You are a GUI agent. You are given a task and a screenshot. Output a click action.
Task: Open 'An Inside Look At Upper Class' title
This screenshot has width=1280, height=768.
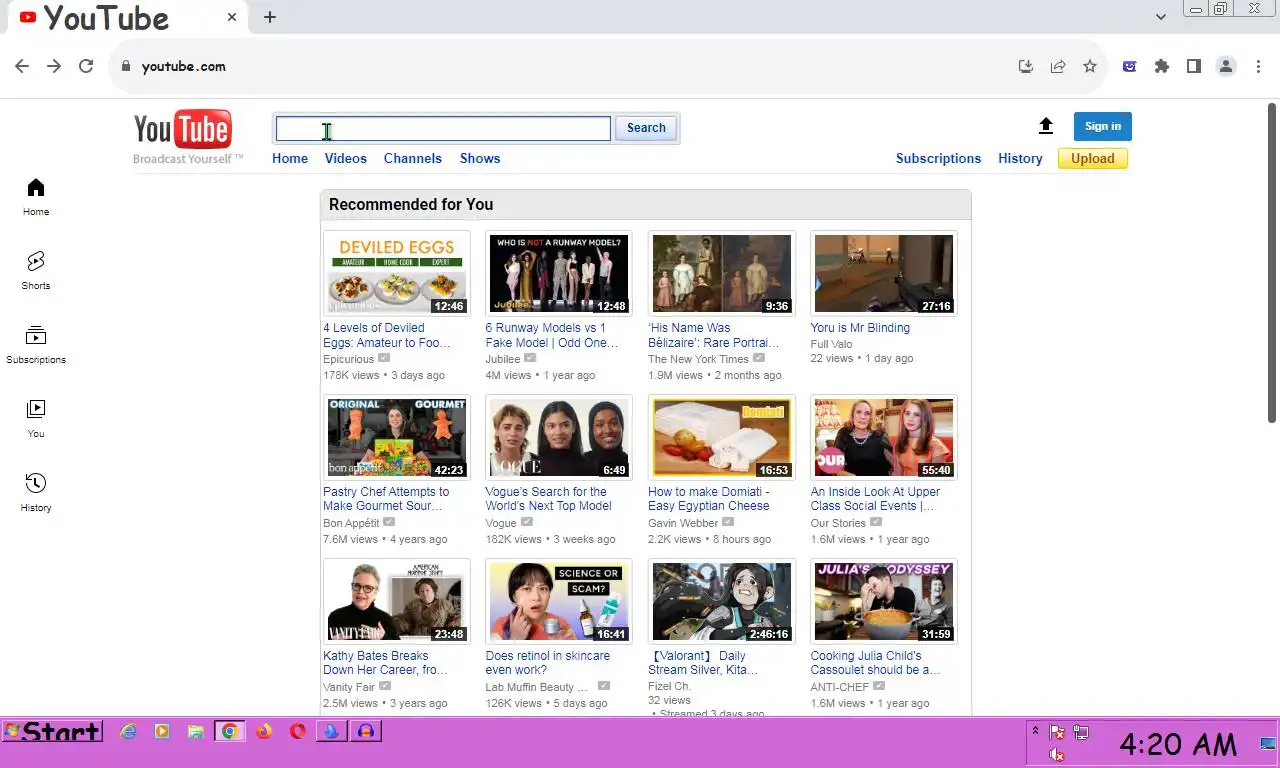coord(875,499)
